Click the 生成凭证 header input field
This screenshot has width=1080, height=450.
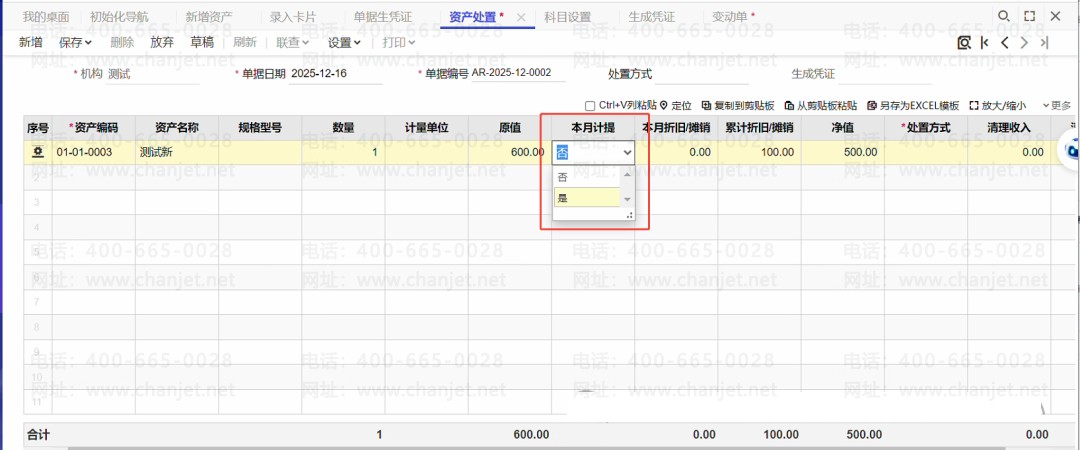[885, 74]
